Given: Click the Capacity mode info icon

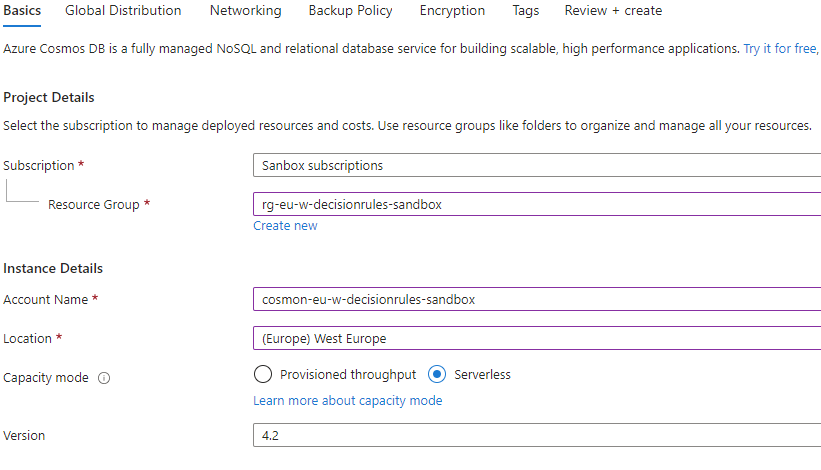Looking at the screenshot, I should [105, 378].
